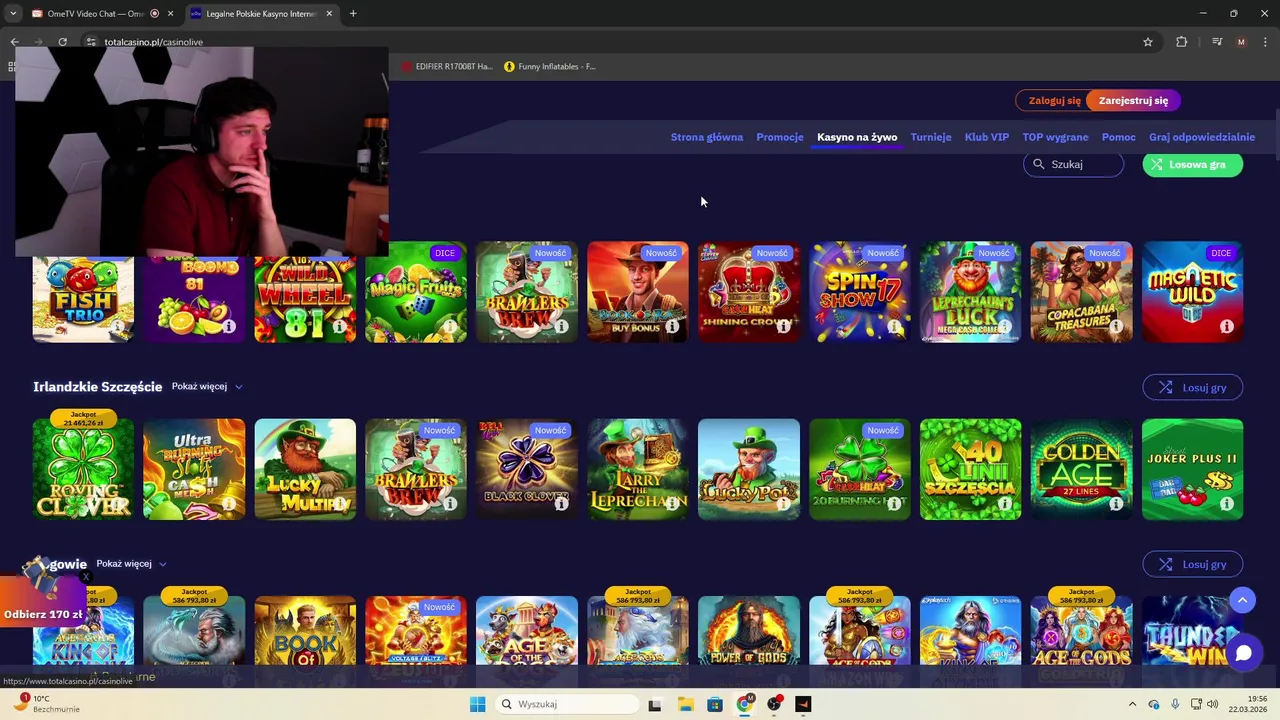Click the Losowa gra button

(x=1193, y=164)
